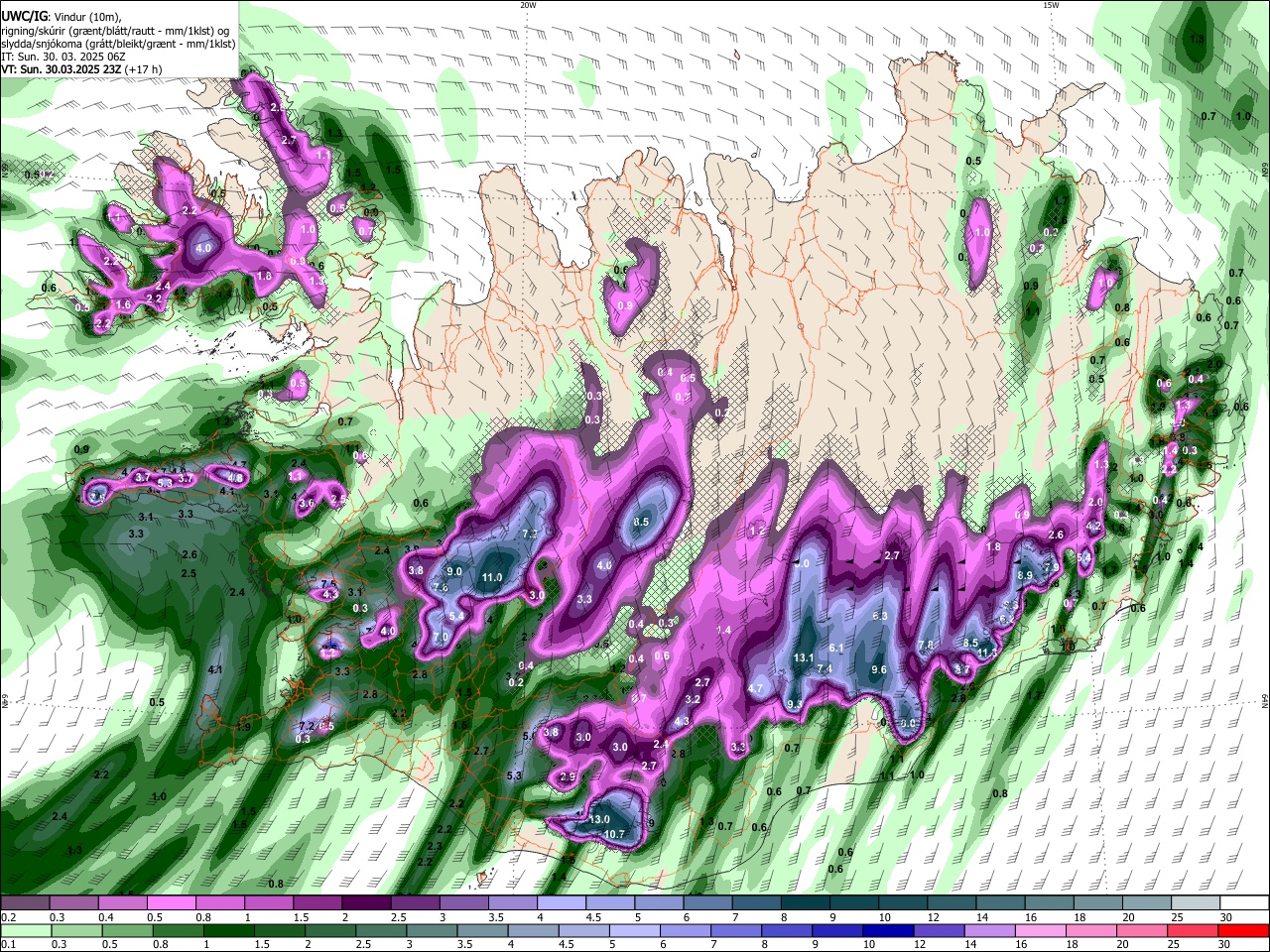This screenshot has width=1270, height=952.
Task: Click the dark green 1 mm swatch in bottom legend row
Action: pos(230,930)
